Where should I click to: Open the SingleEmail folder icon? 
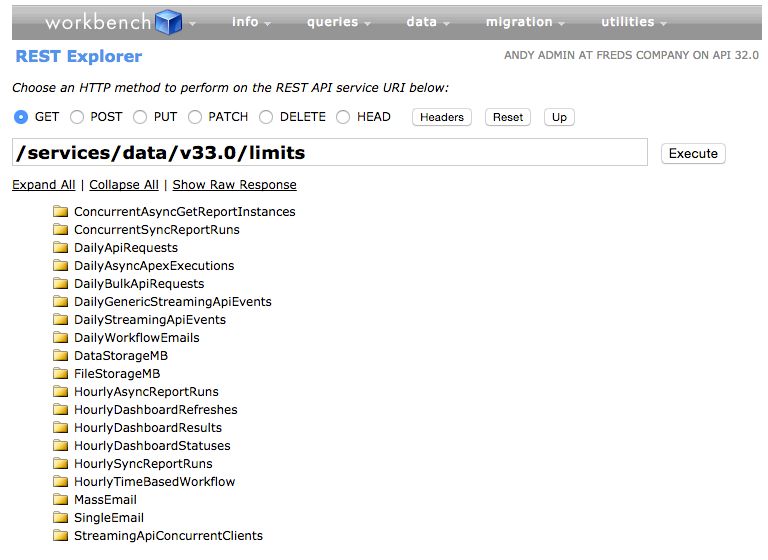tap(60, 518)
